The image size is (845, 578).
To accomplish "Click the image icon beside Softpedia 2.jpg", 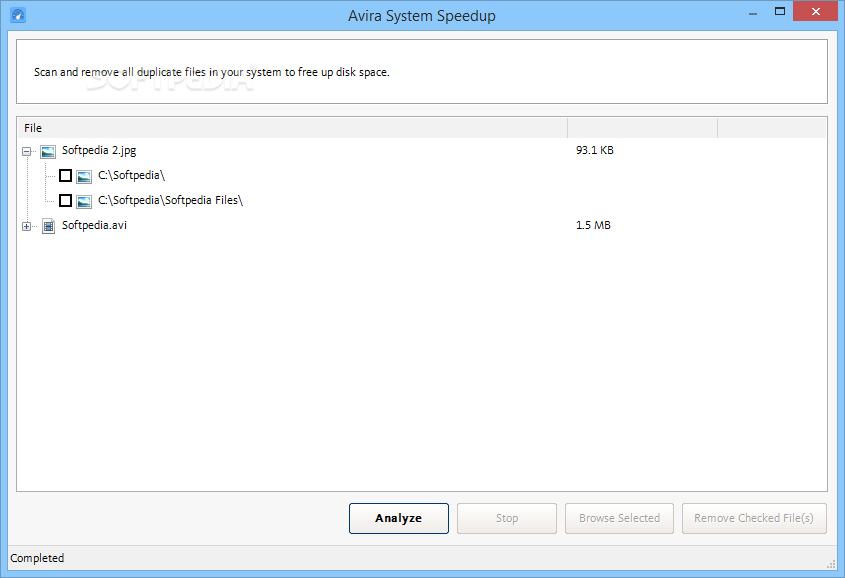I will pos(48,152).
